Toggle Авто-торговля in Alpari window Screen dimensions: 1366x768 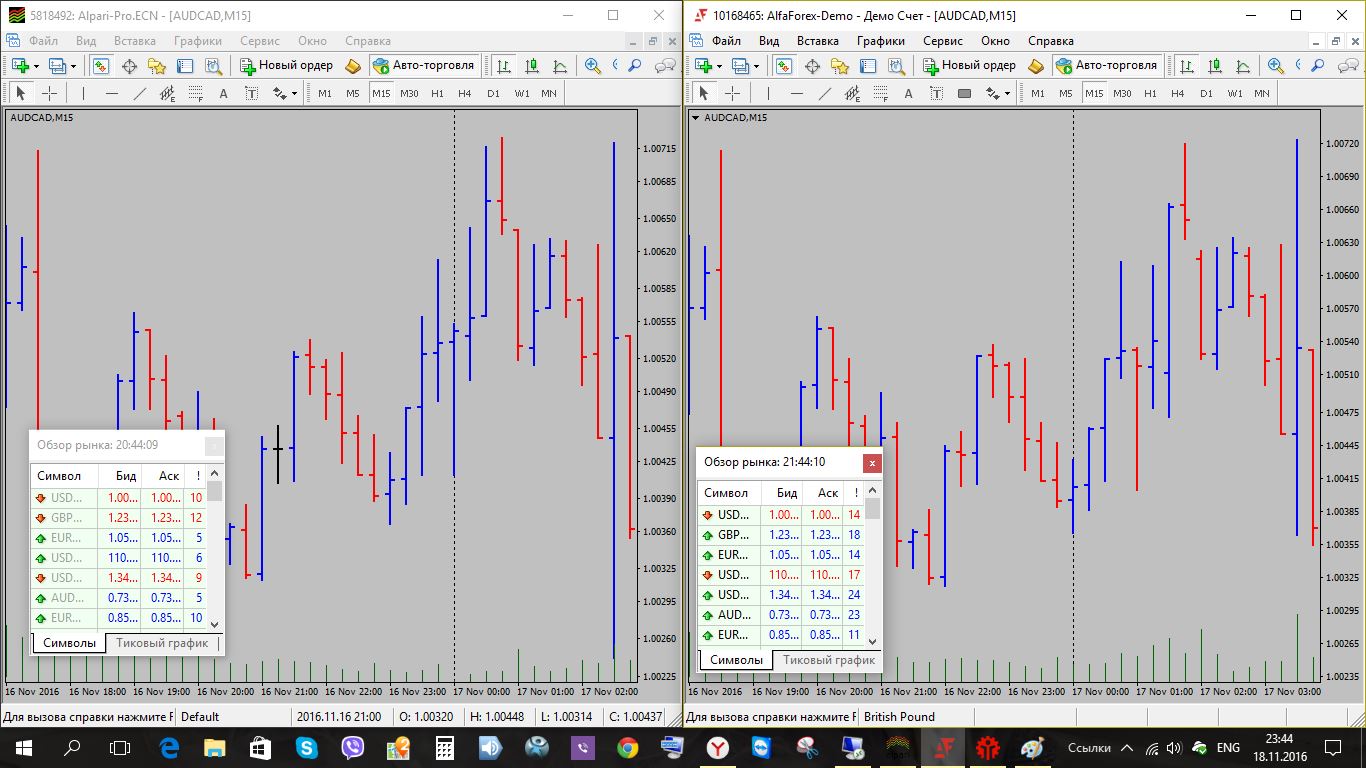click(x=424, y=66)
